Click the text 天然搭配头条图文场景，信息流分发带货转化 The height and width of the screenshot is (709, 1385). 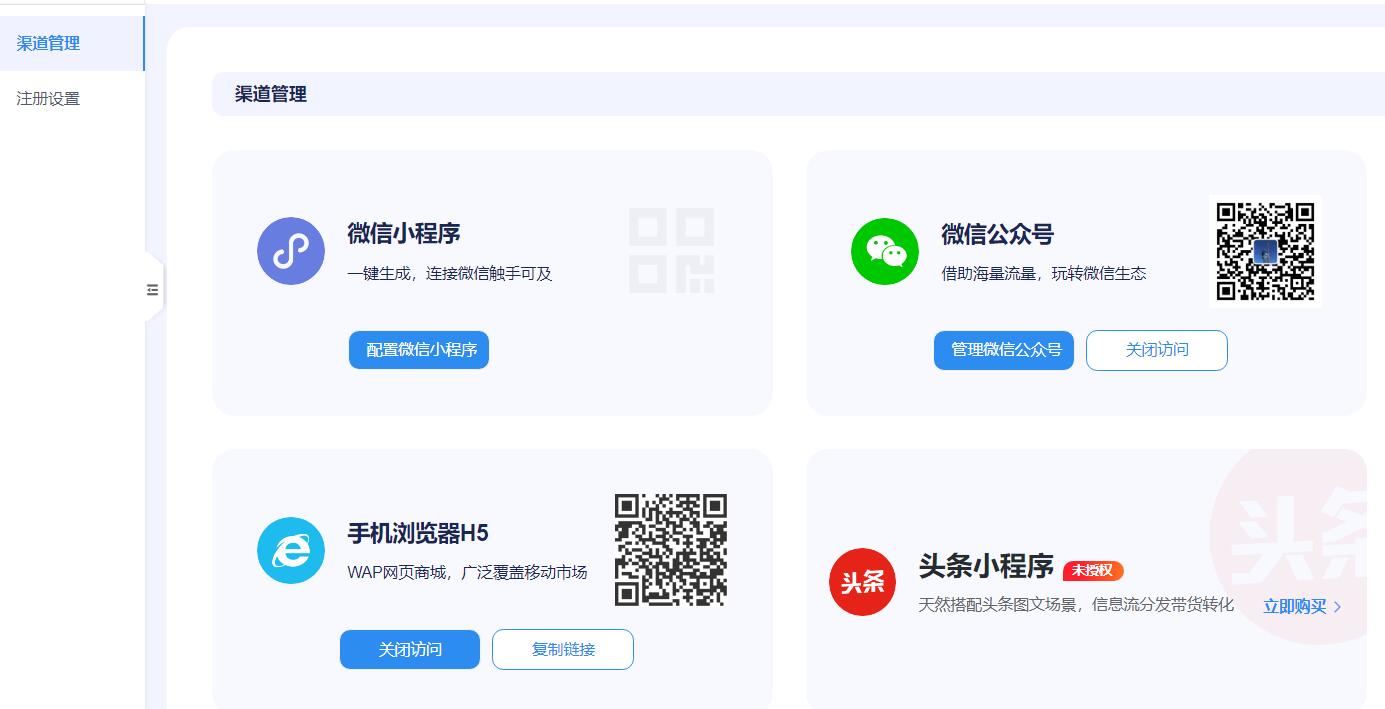[x=1076, y=605]
